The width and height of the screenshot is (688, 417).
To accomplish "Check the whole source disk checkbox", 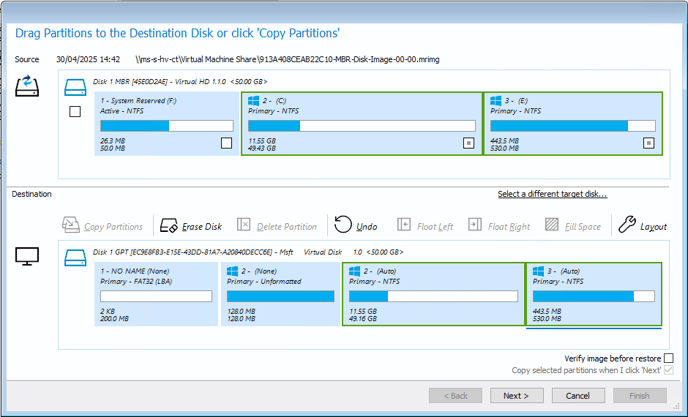I will 75,111.
